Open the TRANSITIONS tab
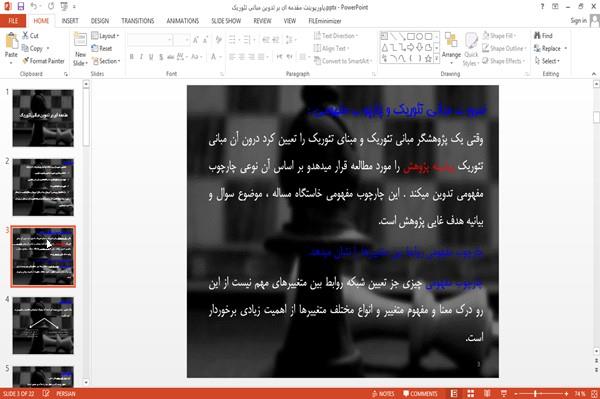The image size is (600, 399). pyautogui.click(x=138, y=21)
